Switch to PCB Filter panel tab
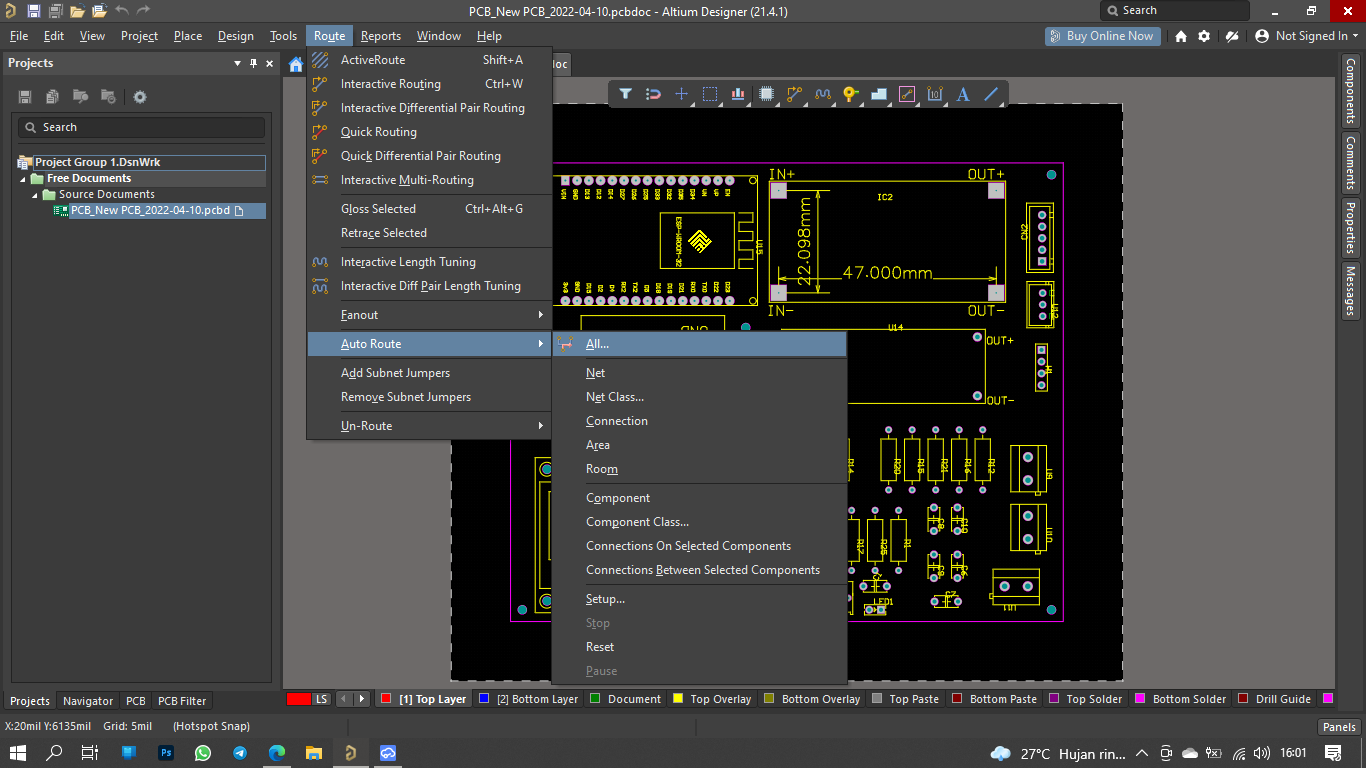Screen dimensions: 1366x768 182,701
